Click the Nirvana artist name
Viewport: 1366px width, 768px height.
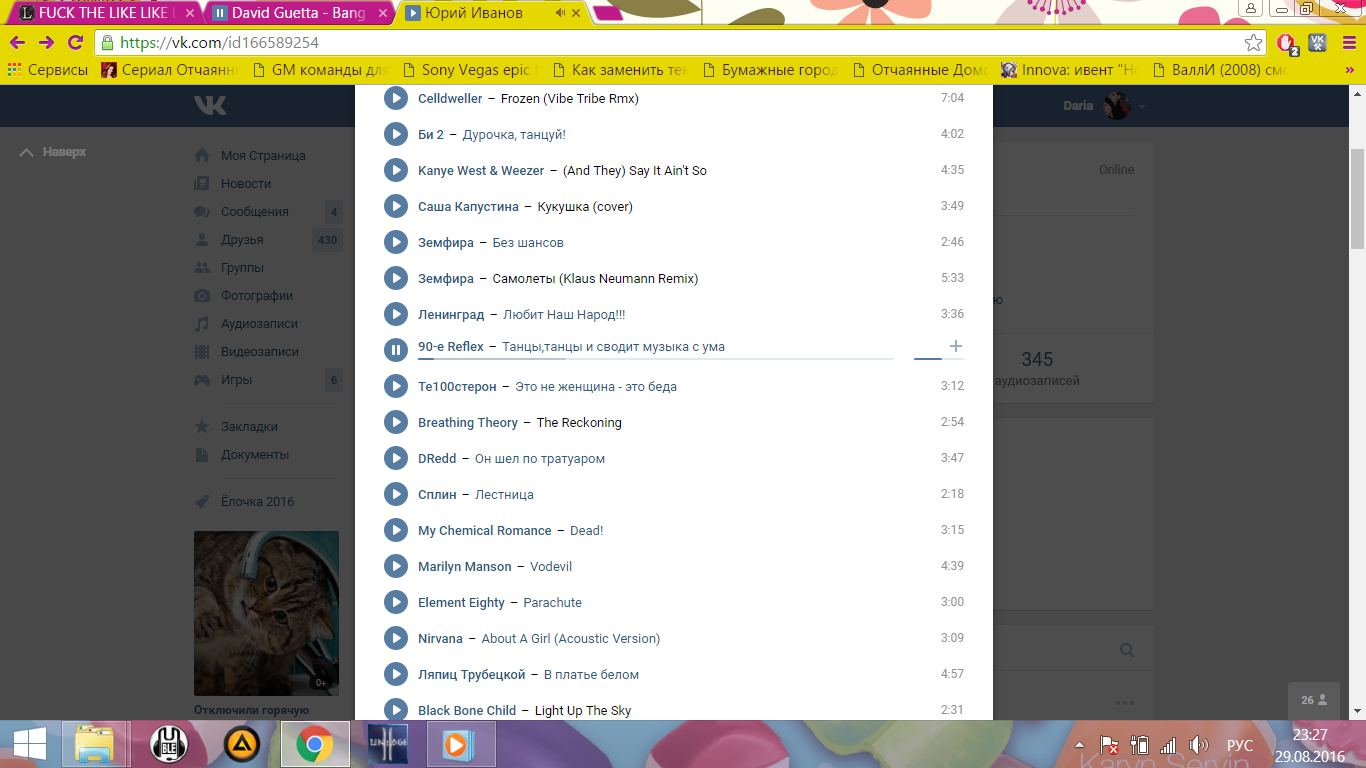(x=440, y=639)
